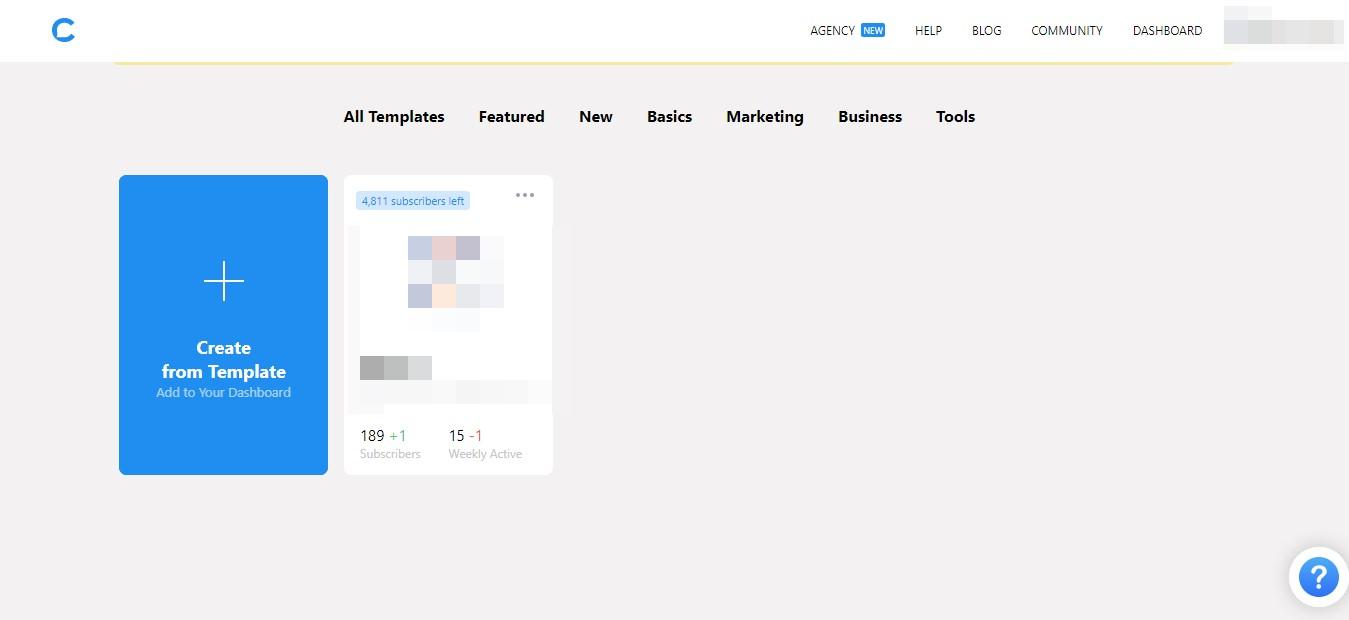
Task: Go to the Blog
Action: point(986,31)
